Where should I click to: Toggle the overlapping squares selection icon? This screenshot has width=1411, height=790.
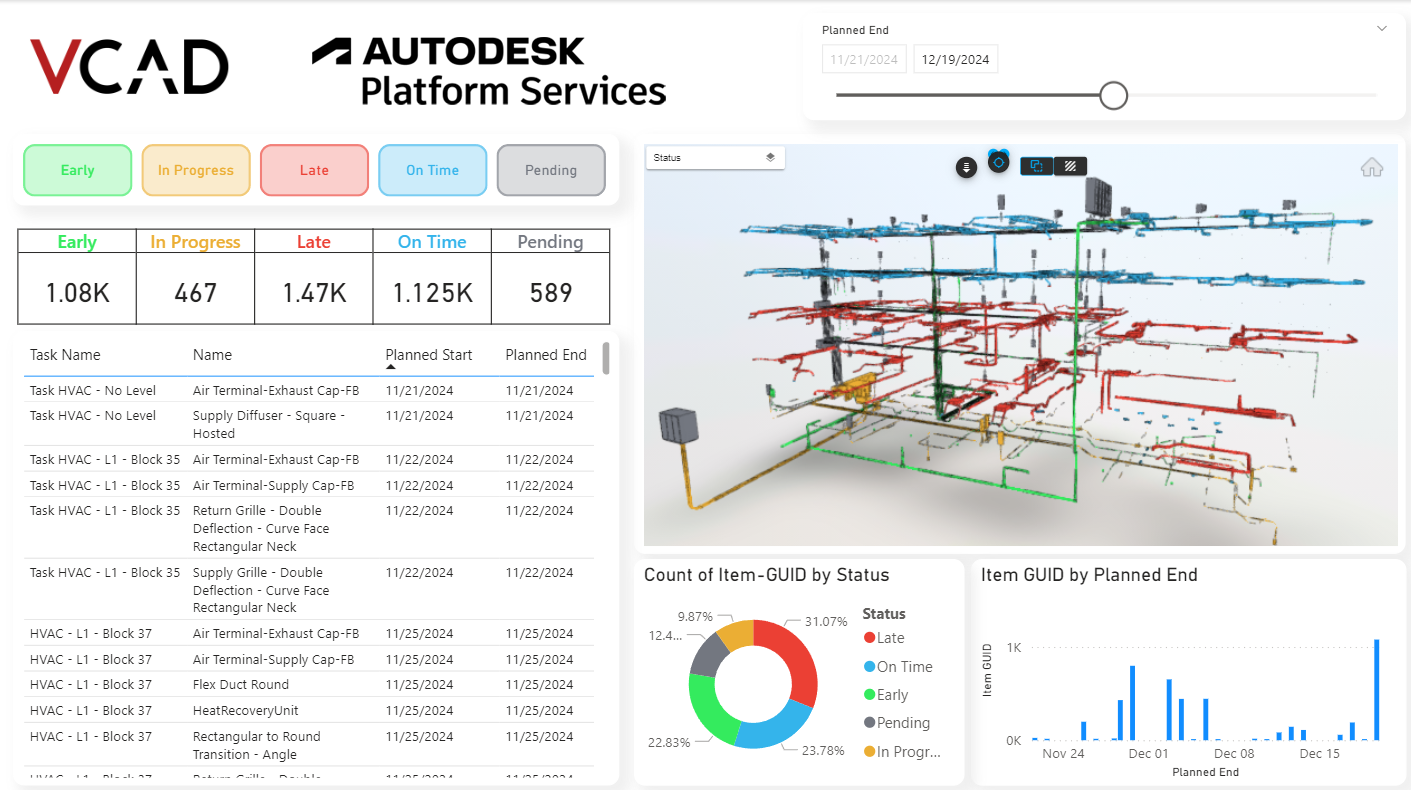(x=1036, y=167)
